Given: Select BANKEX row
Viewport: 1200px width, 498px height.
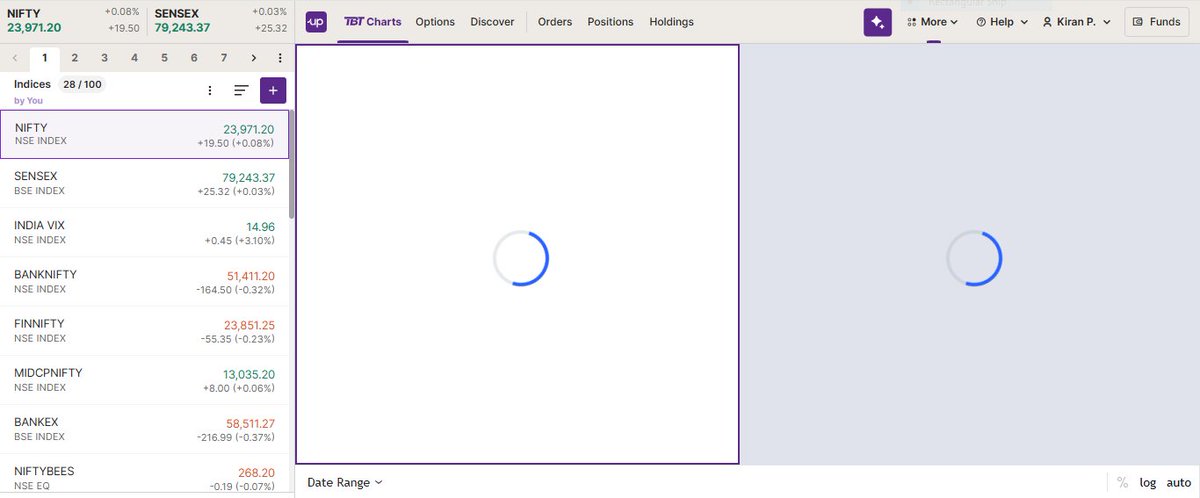Looking at the screenshot, I should (x=145, y=428).
